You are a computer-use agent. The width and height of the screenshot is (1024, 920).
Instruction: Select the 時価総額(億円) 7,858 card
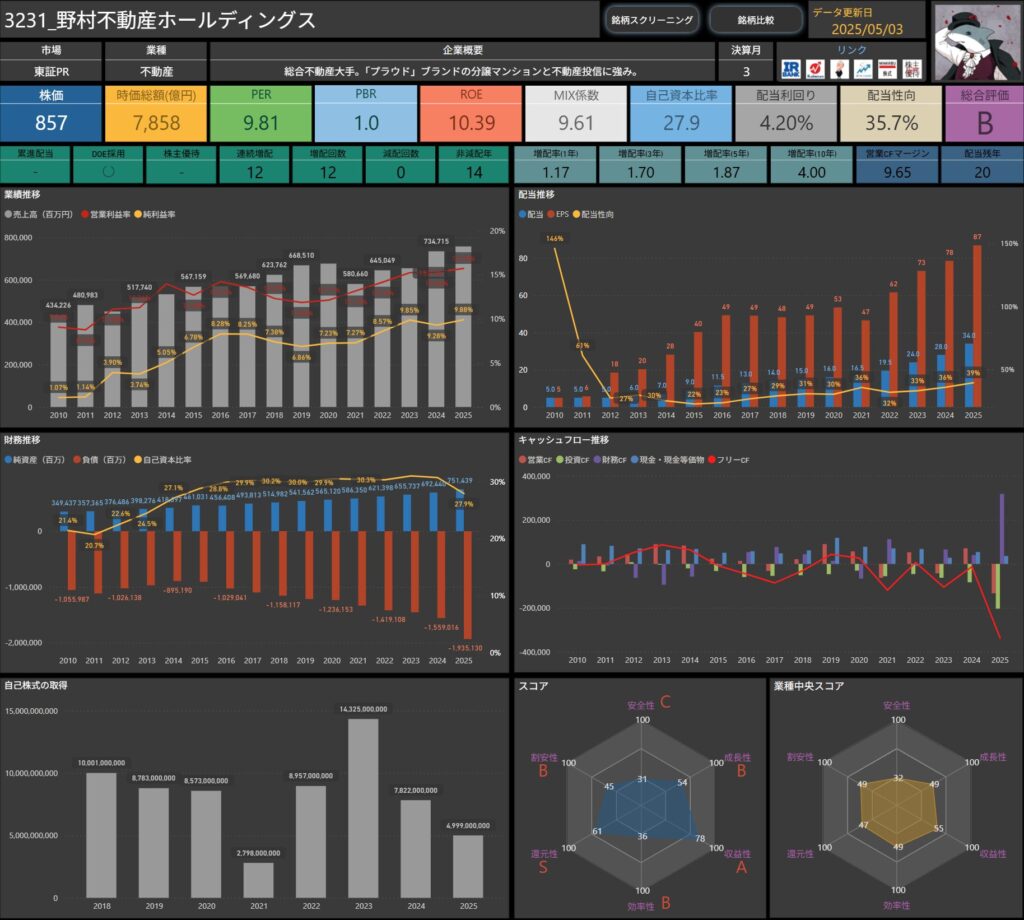pos(156,114)
